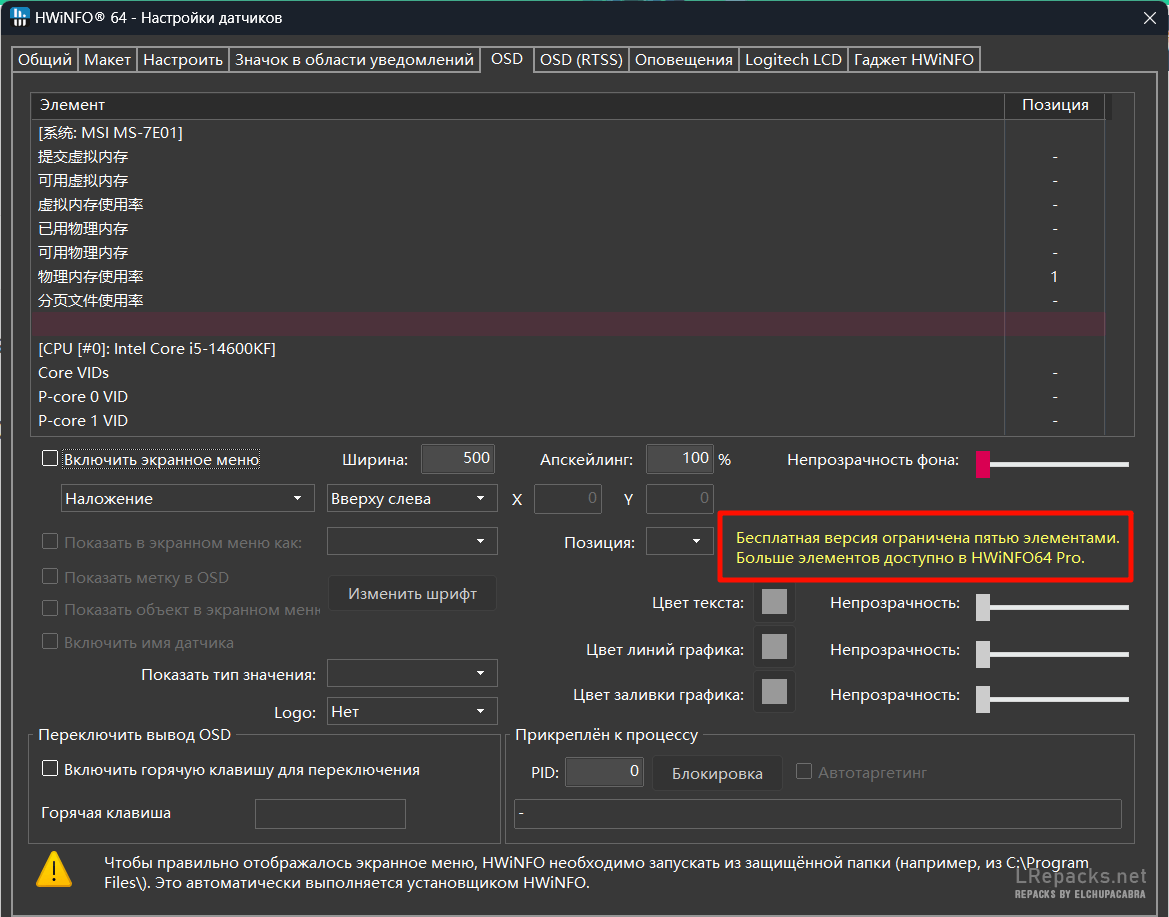
Task: Adjust the Непрозрачность фона slider
Action: 1053,464
